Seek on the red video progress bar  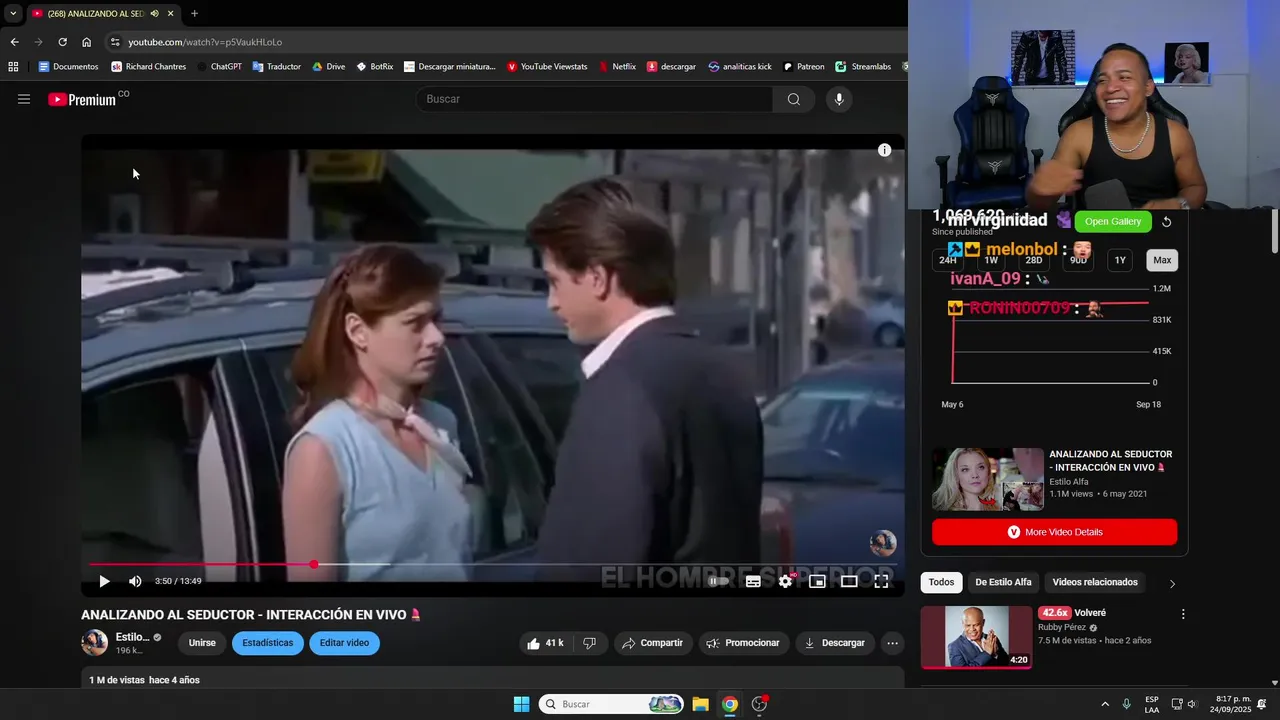coord(493,565)
